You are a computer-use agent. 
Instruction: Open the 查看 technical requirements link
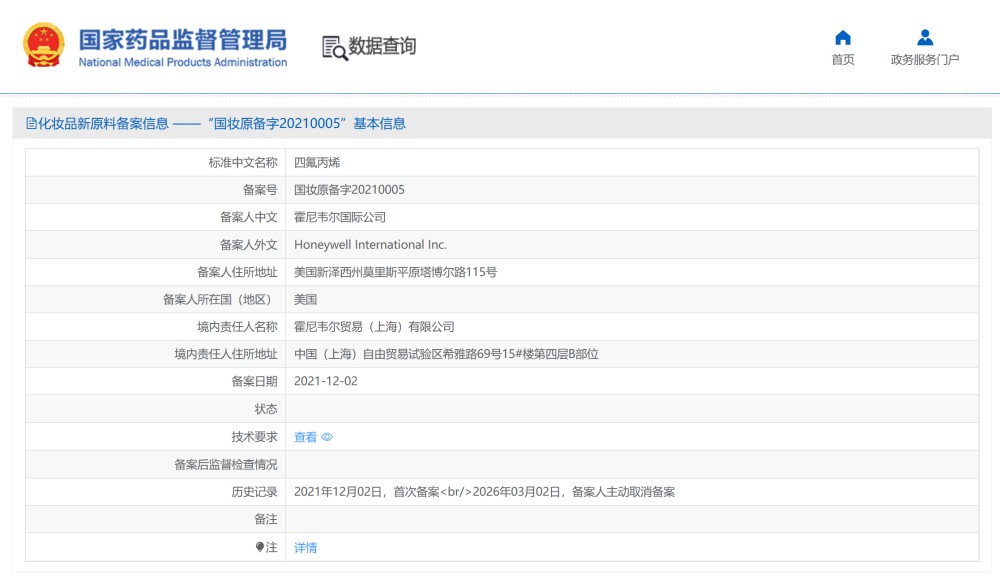(305, 436)
